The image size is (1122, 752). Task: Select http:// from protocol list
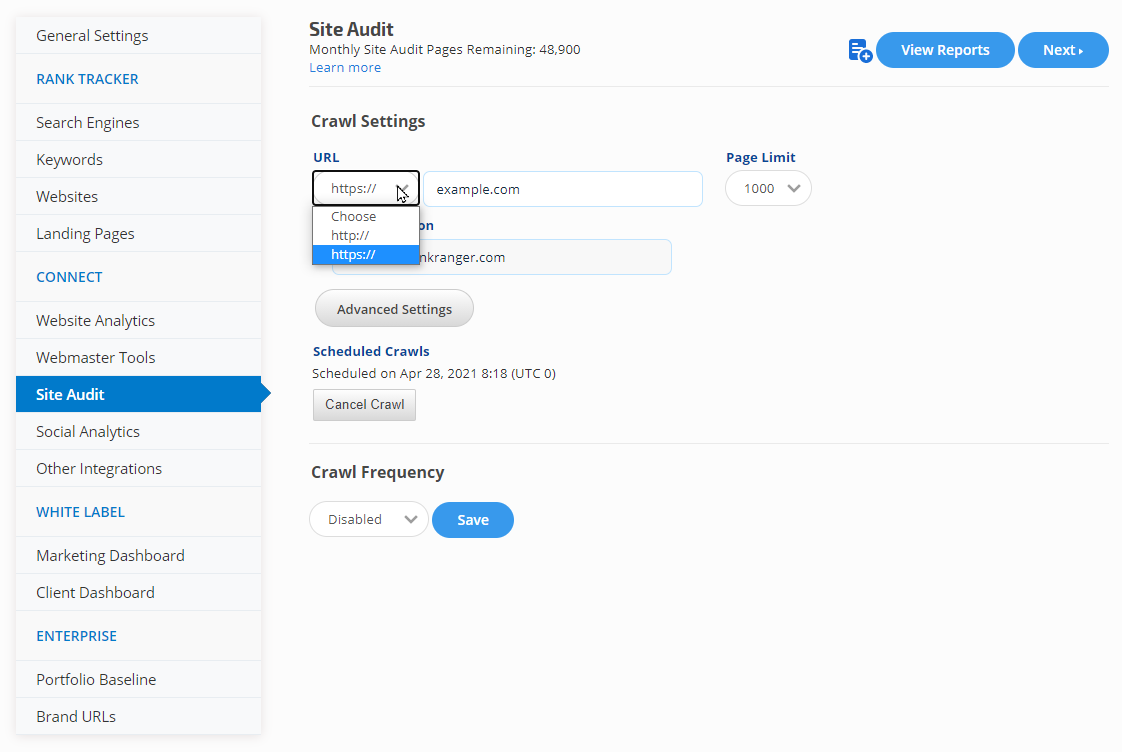pos(350,235)
